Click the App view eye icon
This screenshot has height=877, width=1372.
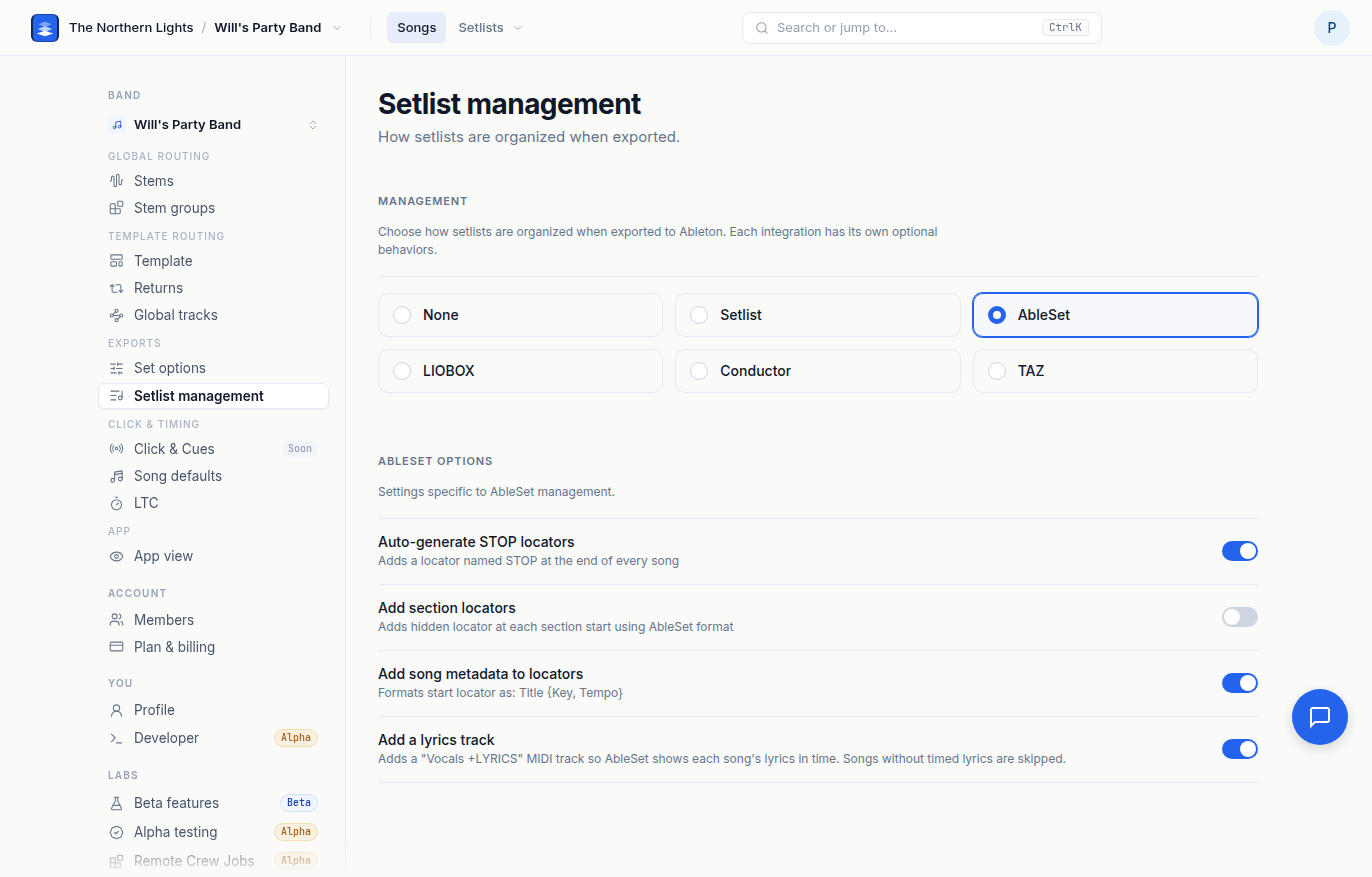[x=116, y=556]
